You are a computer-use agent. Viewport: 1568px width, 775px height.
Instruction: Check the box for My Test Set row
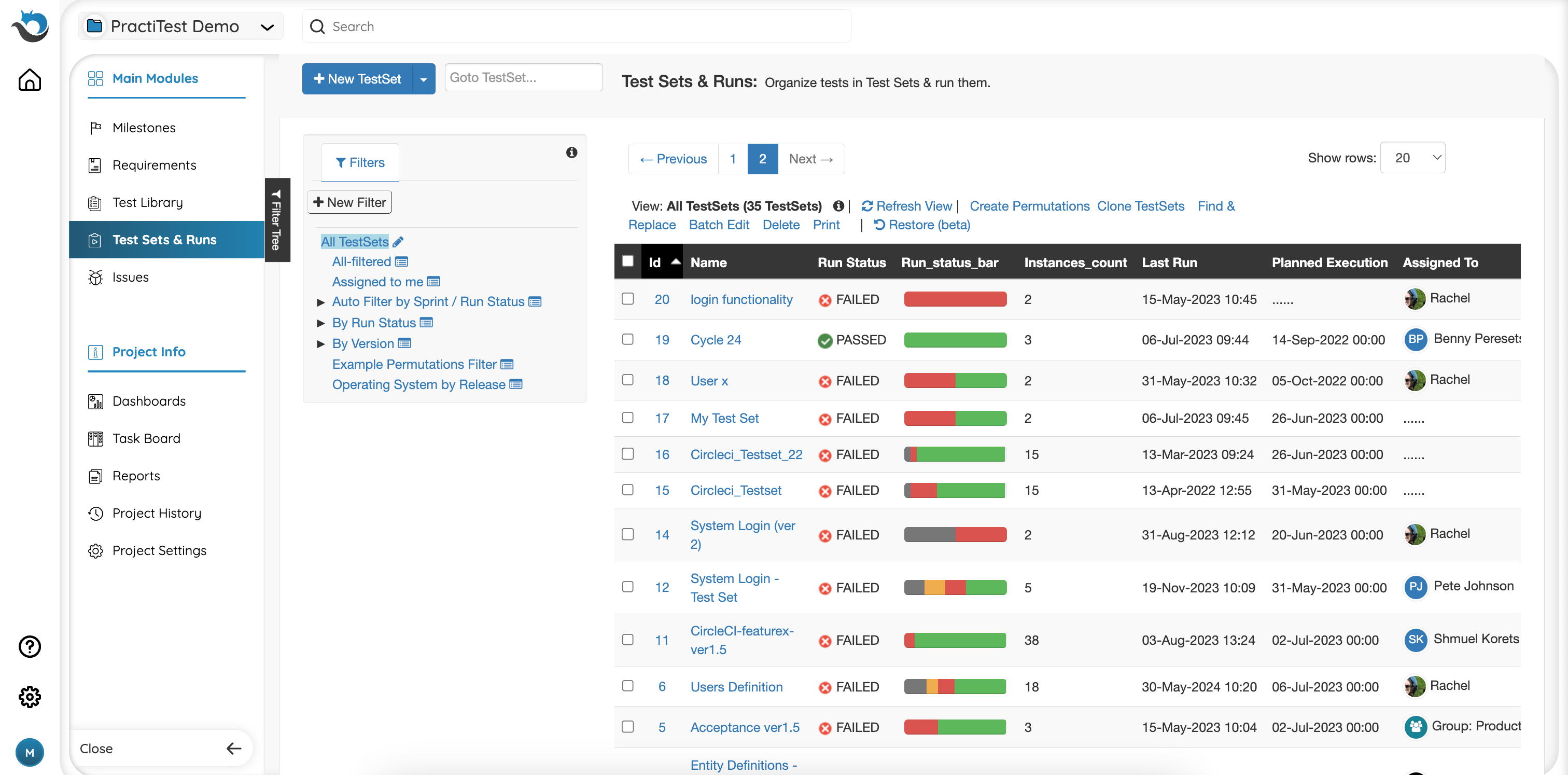click(627, 417)
